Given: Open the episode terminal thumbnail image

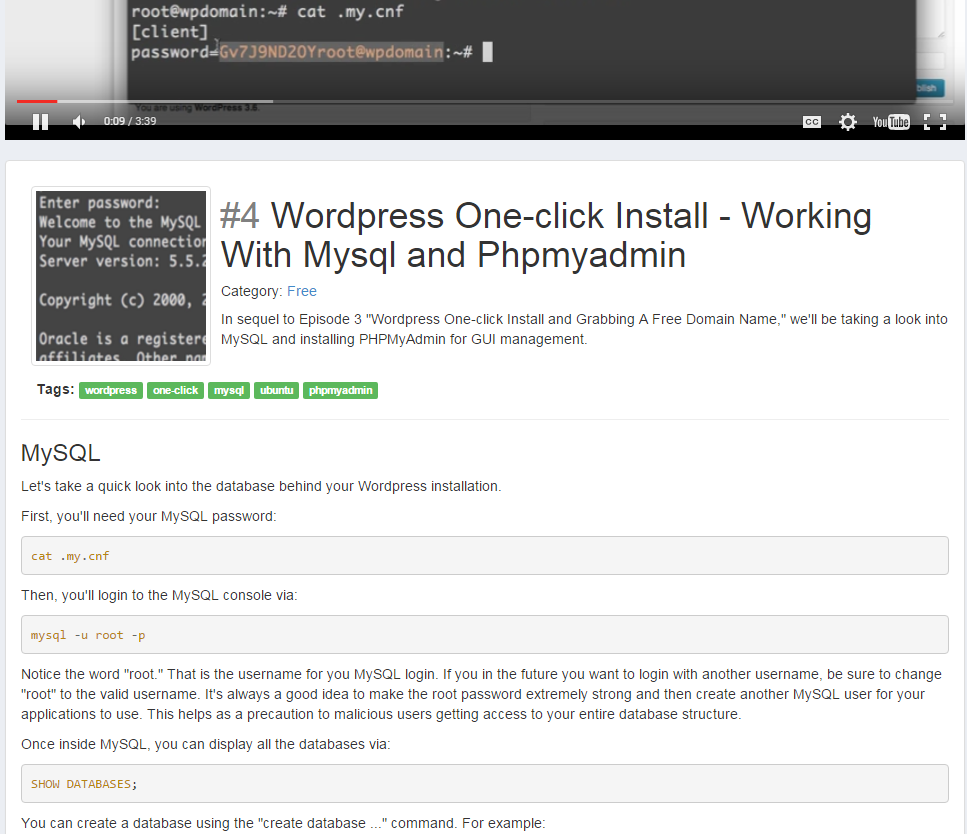Looking at the screenshot, I should 121,276.
